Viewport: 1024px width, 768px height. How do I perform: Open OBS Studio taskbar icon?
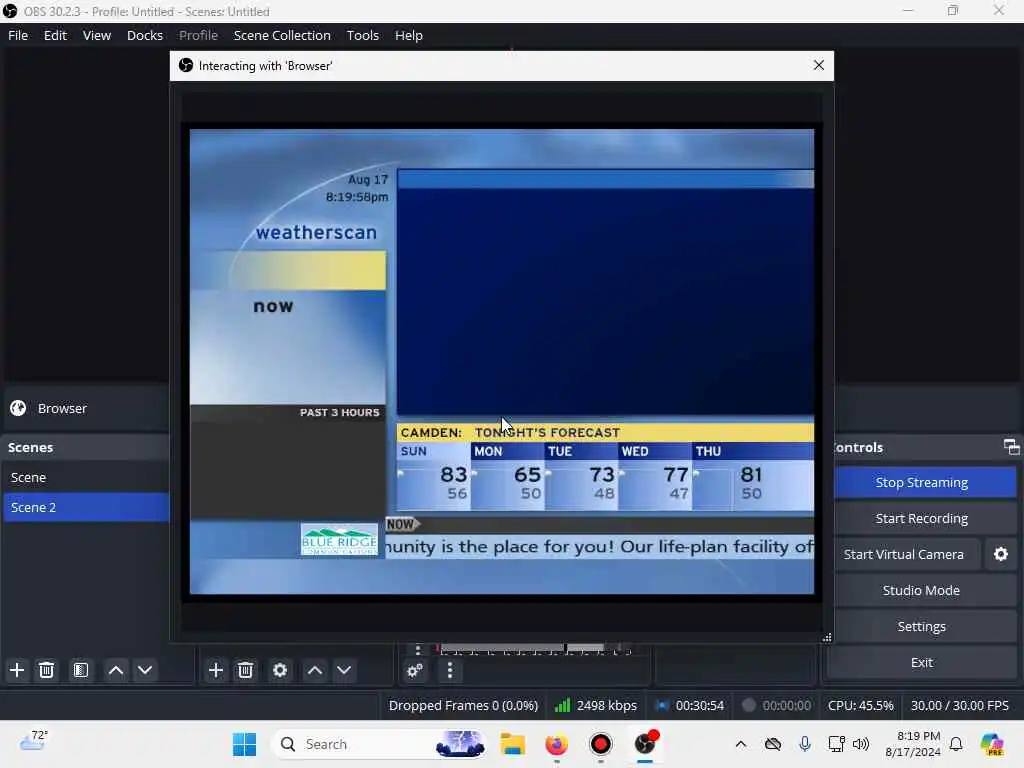[x=645, y=744]
